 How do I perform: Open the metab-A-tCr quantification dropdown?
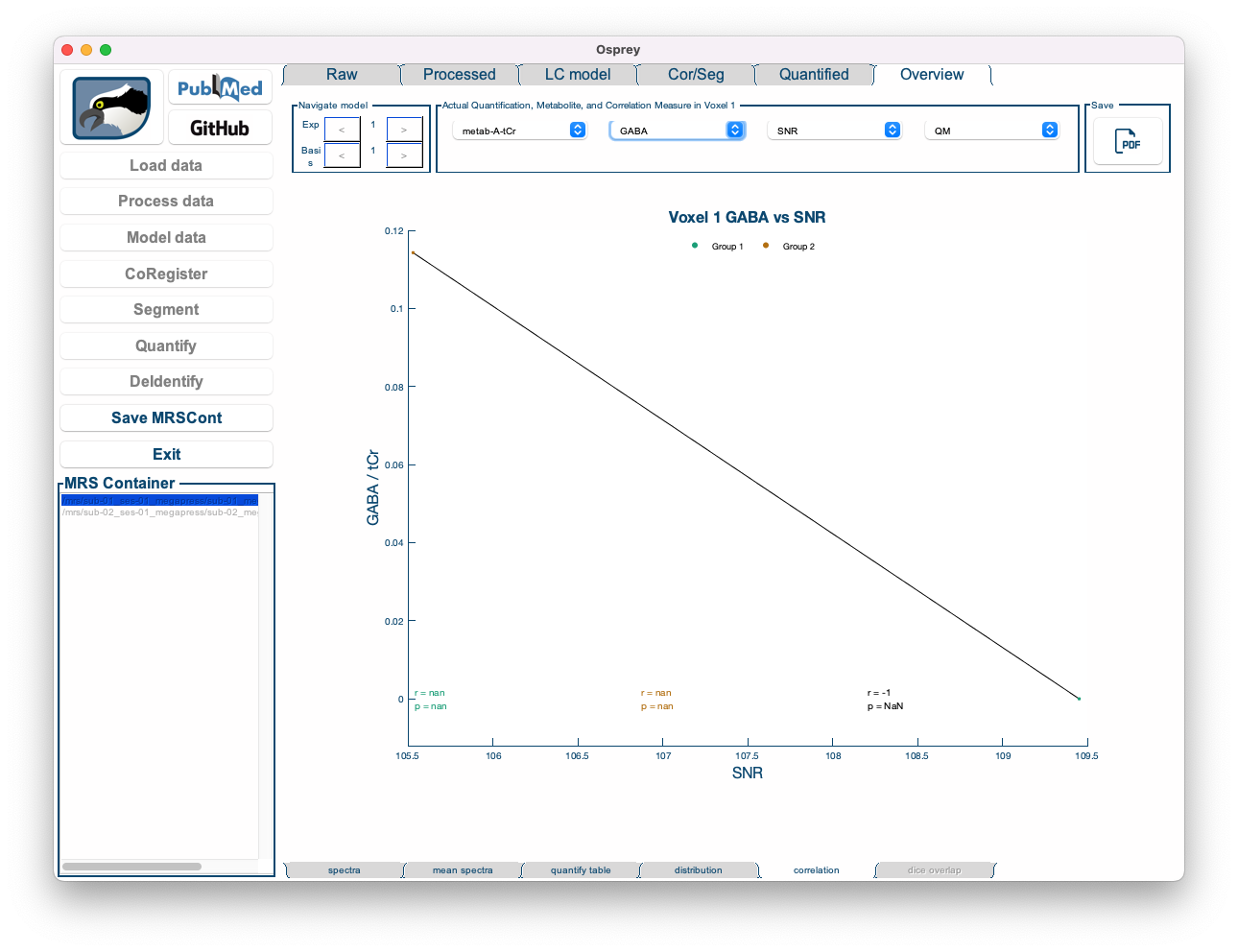pos(519,131)
